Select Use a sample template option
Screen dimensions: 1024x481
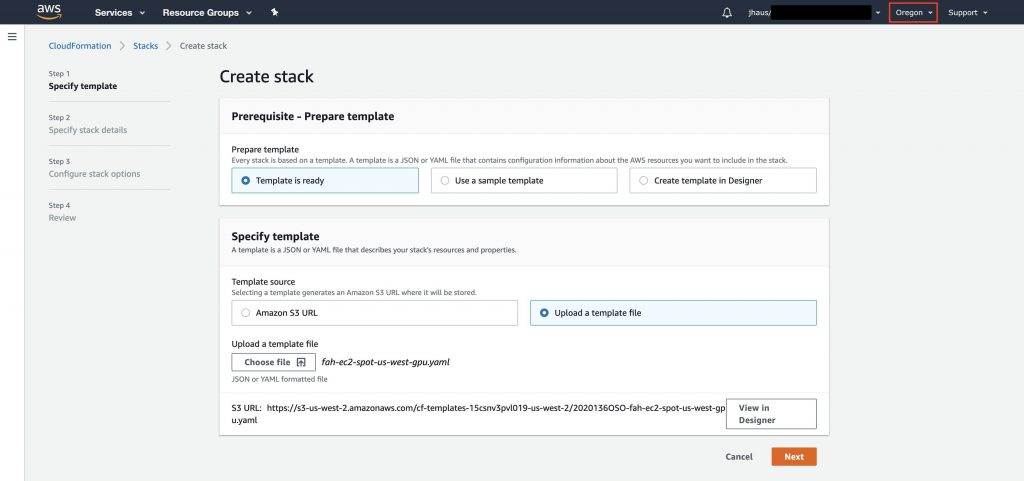pos(524,181)
